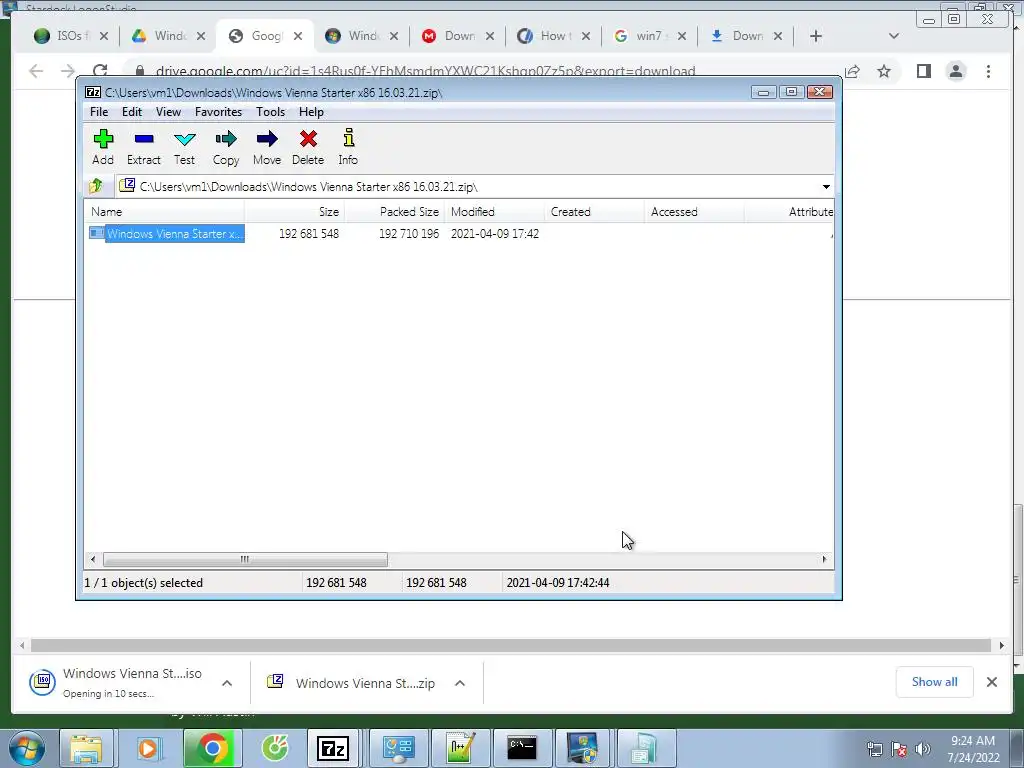This screenshot has height=768, width=1024.
Task: Close the Chrome downloads bar
Action: (x=991, y=682)
